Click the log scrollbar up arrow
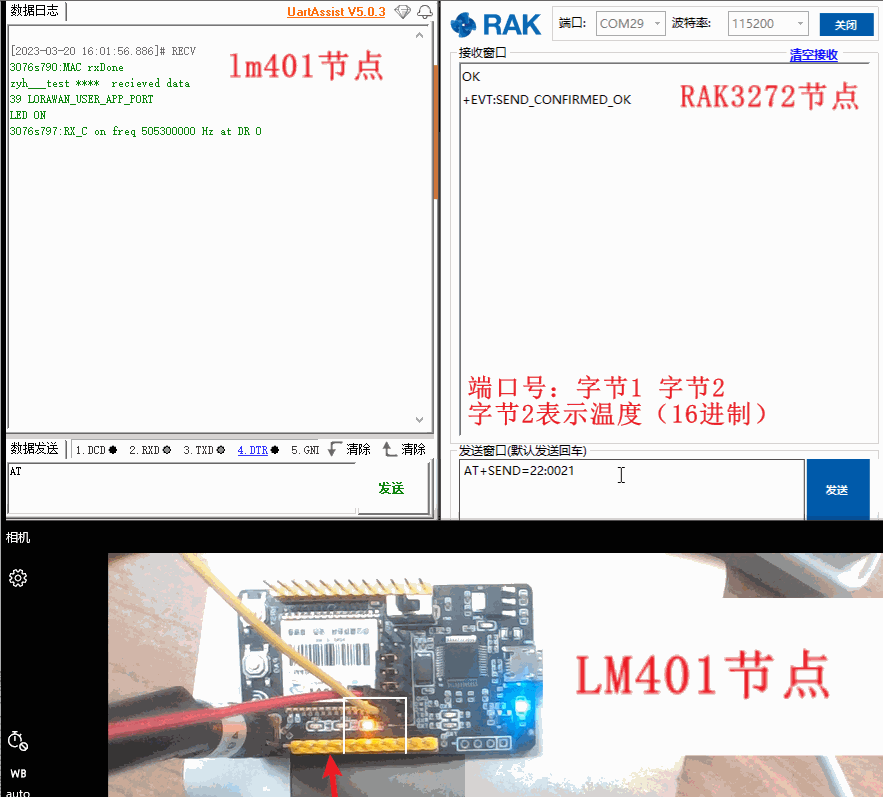Screen dimensions: 883x797 [x=420, y=35]
